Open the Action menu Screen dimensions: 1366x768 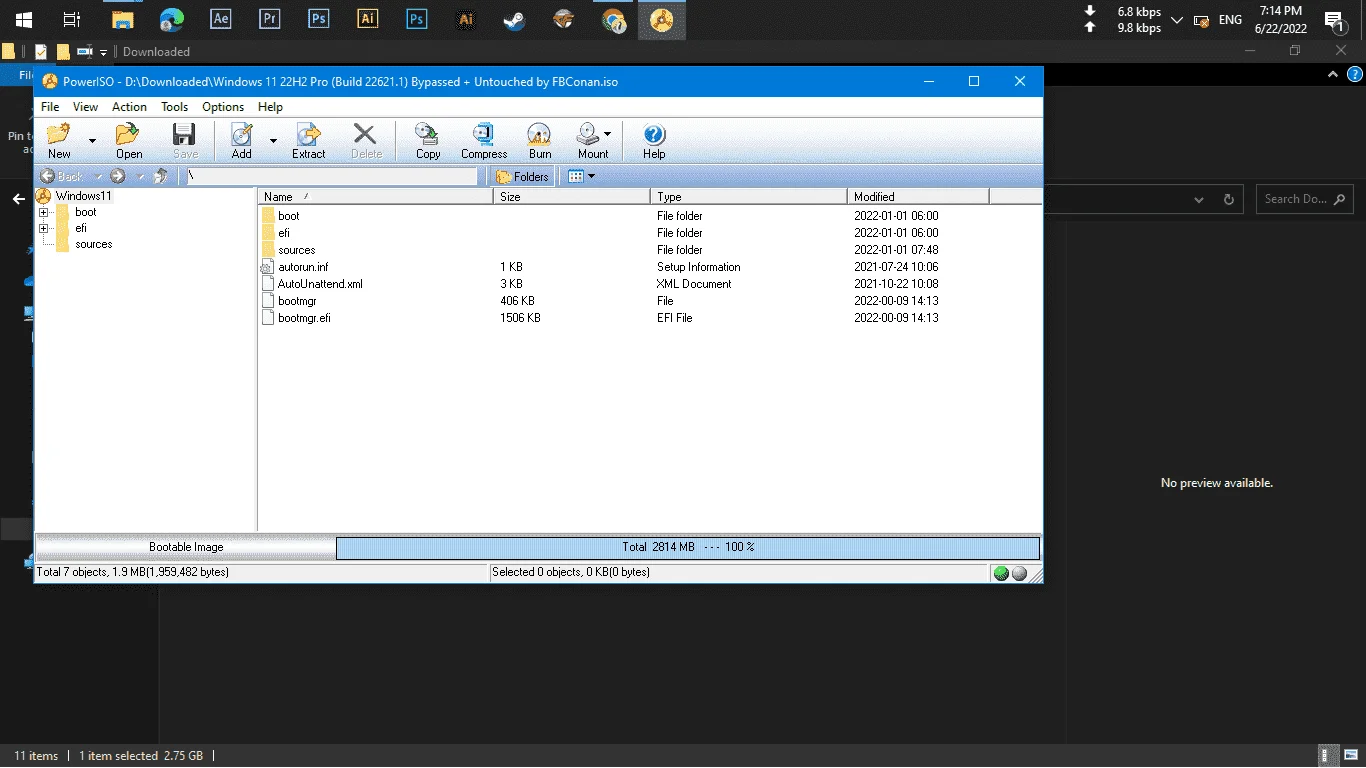click(129, 107)
